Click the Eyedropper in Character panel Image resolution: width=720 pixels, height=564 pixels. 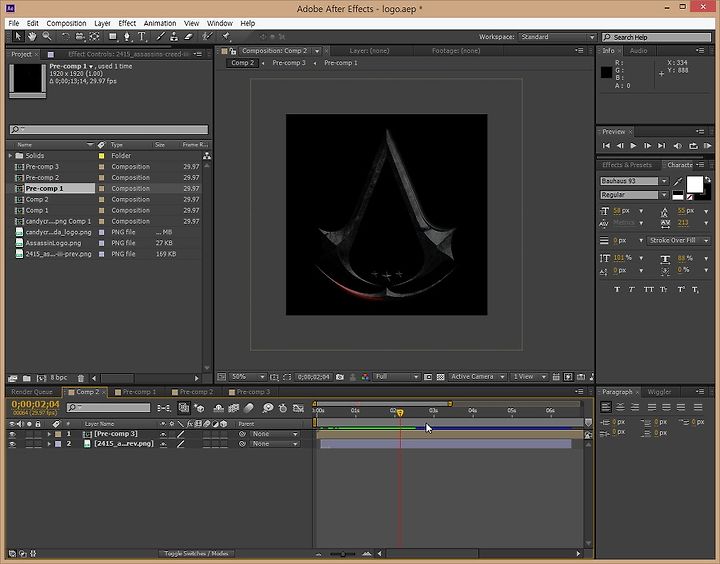tap(678, 182)
